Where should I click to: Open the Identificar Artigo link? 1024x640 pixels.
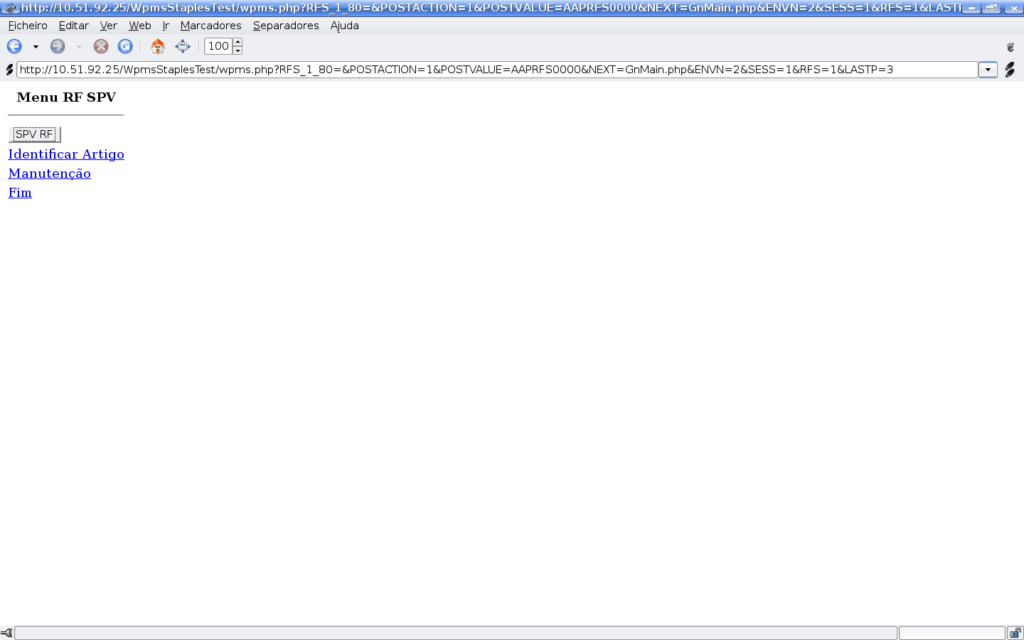[x=66, y=154]
